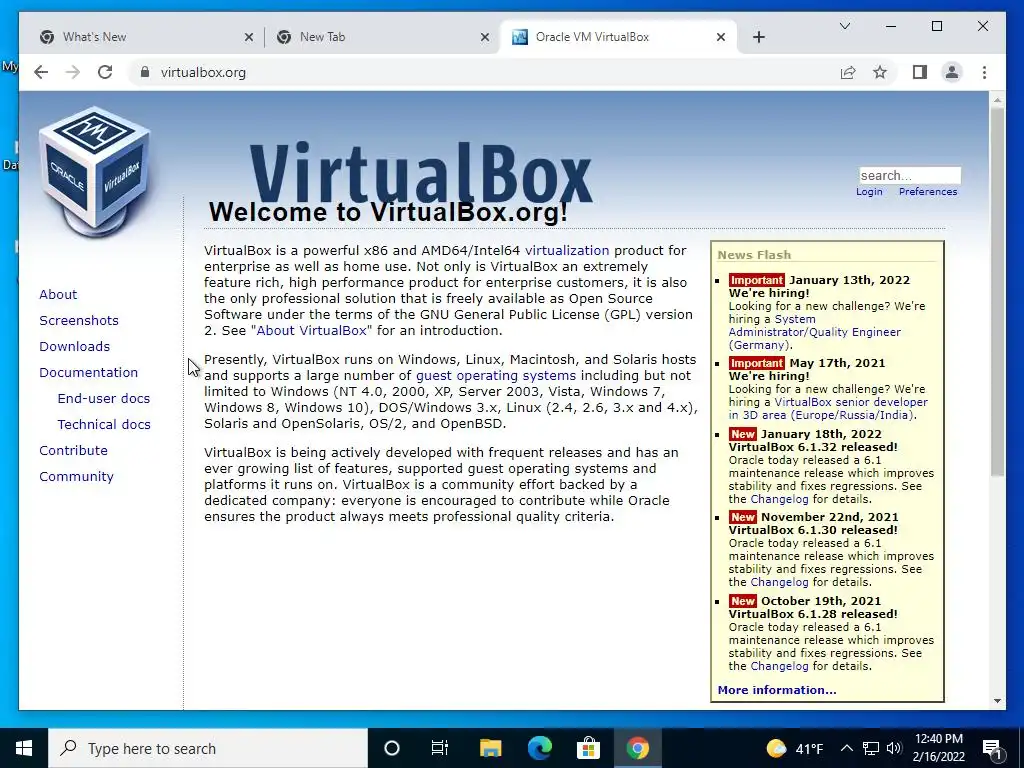Viewport: 1024px width, 768px height.
Task: Open the clock showing 12:40 PM
Action: [938, 748]
